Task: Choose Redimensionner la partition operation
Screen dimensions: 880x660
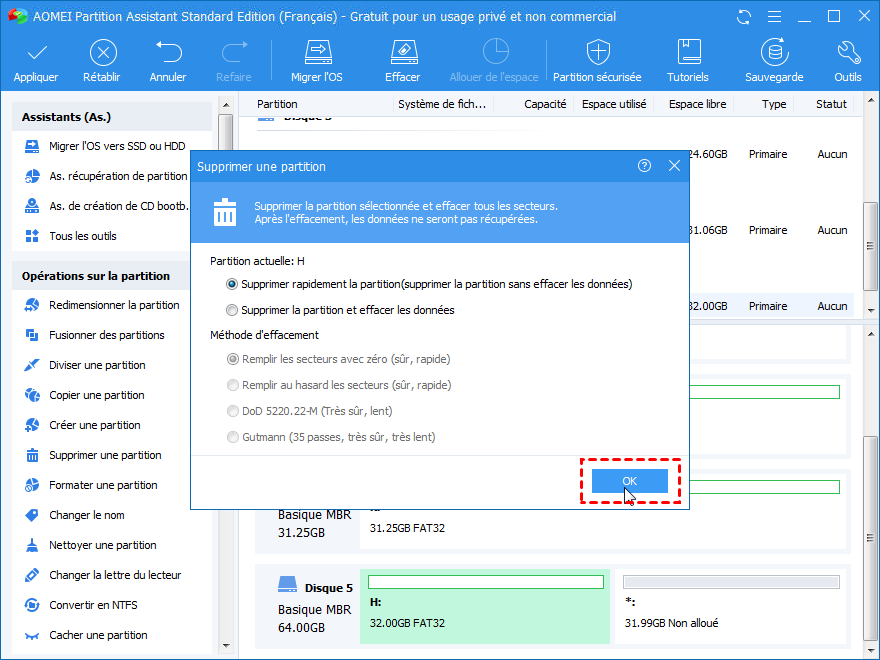Action: [x=102, y=305]
